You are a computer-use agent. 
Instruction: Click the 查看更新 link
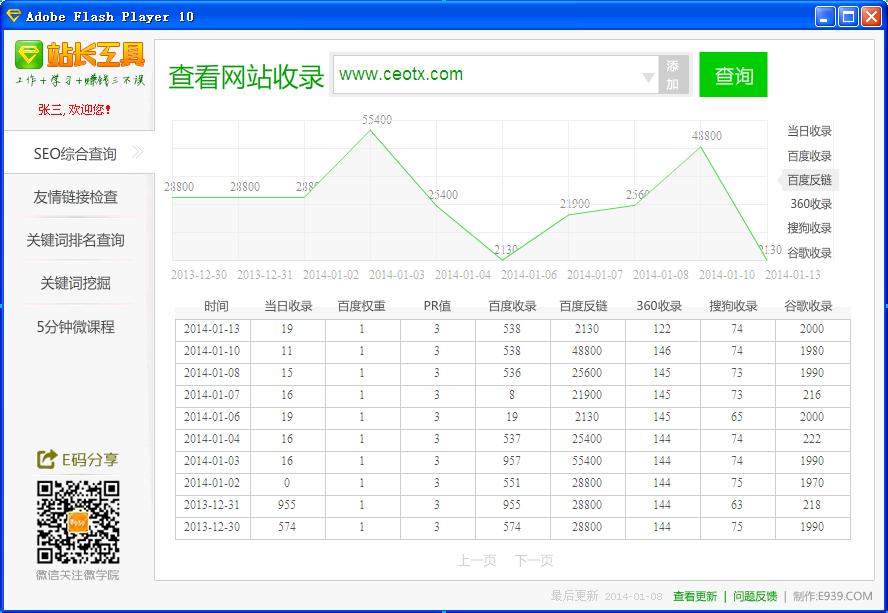pyautogui.click(x=695, y=596)
